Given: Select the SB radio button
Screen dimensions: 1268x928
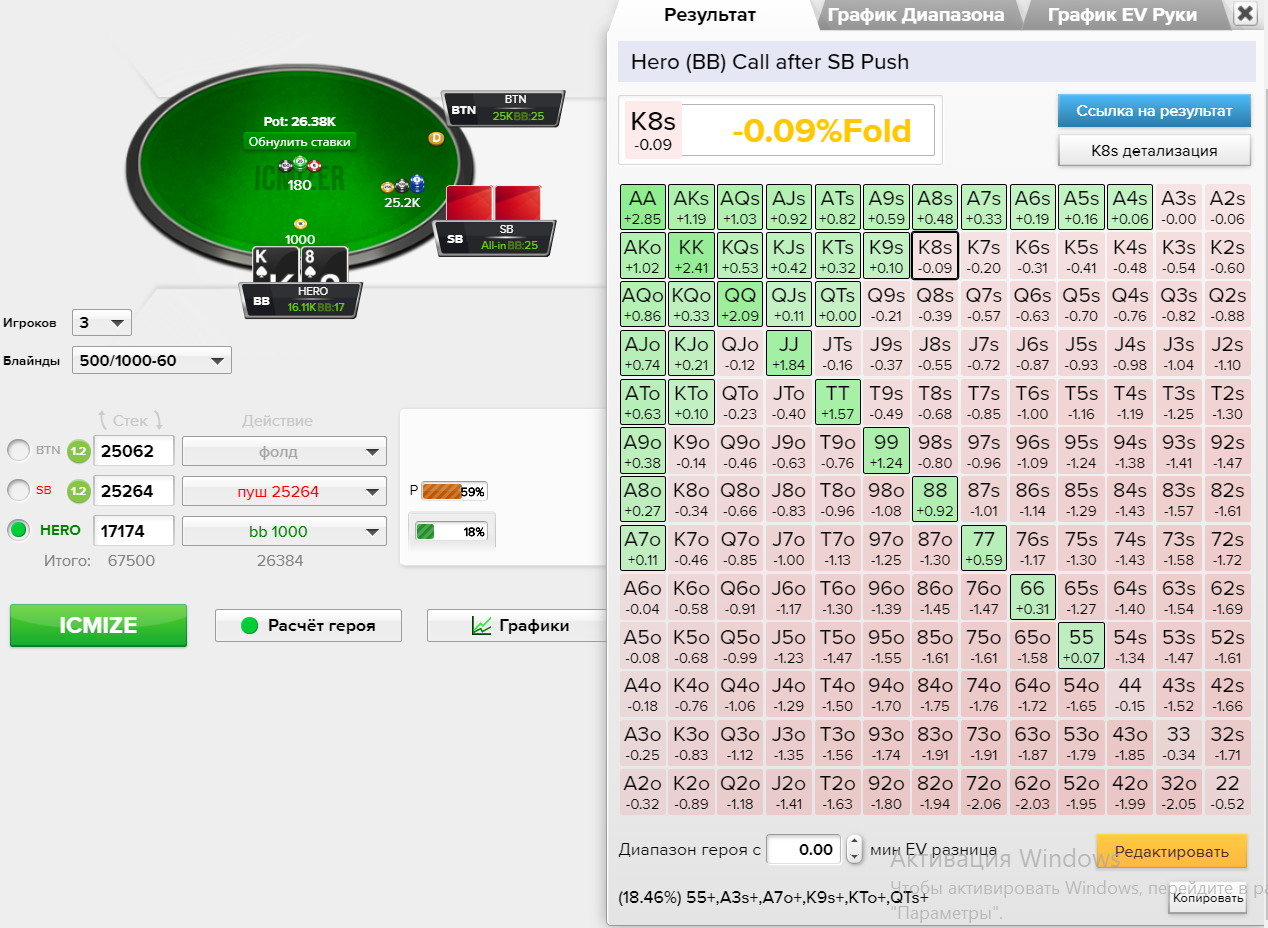Looking at the screenshot, I should tap(18, 491).
